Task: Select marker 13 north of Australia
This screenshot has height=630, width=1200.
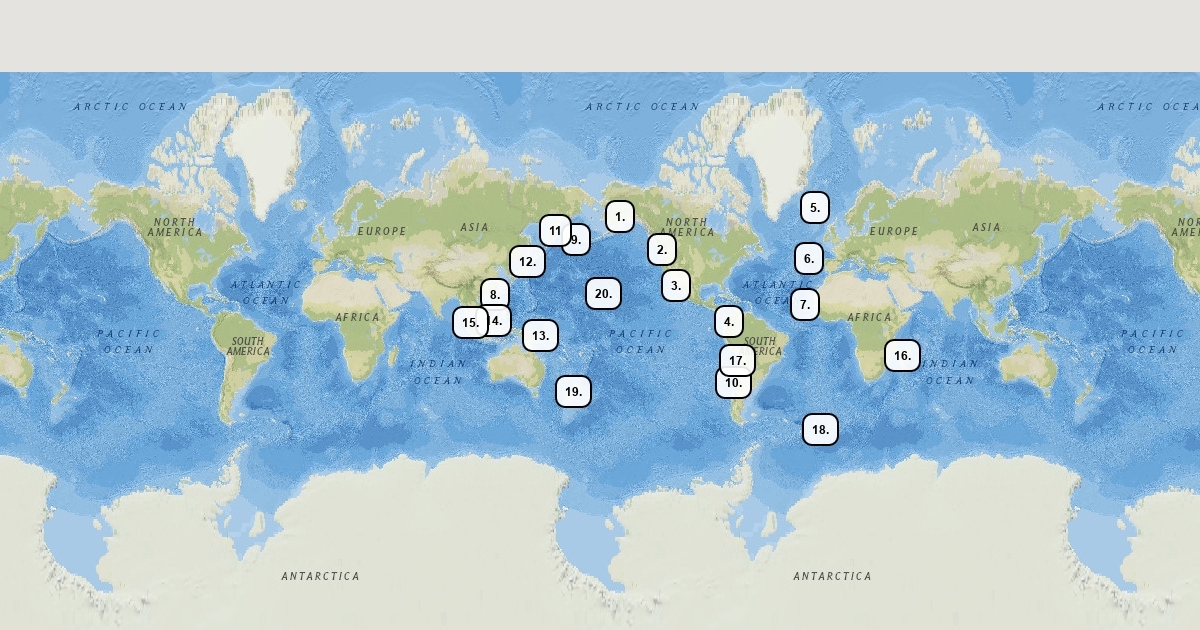Action: tap(540, 336)
